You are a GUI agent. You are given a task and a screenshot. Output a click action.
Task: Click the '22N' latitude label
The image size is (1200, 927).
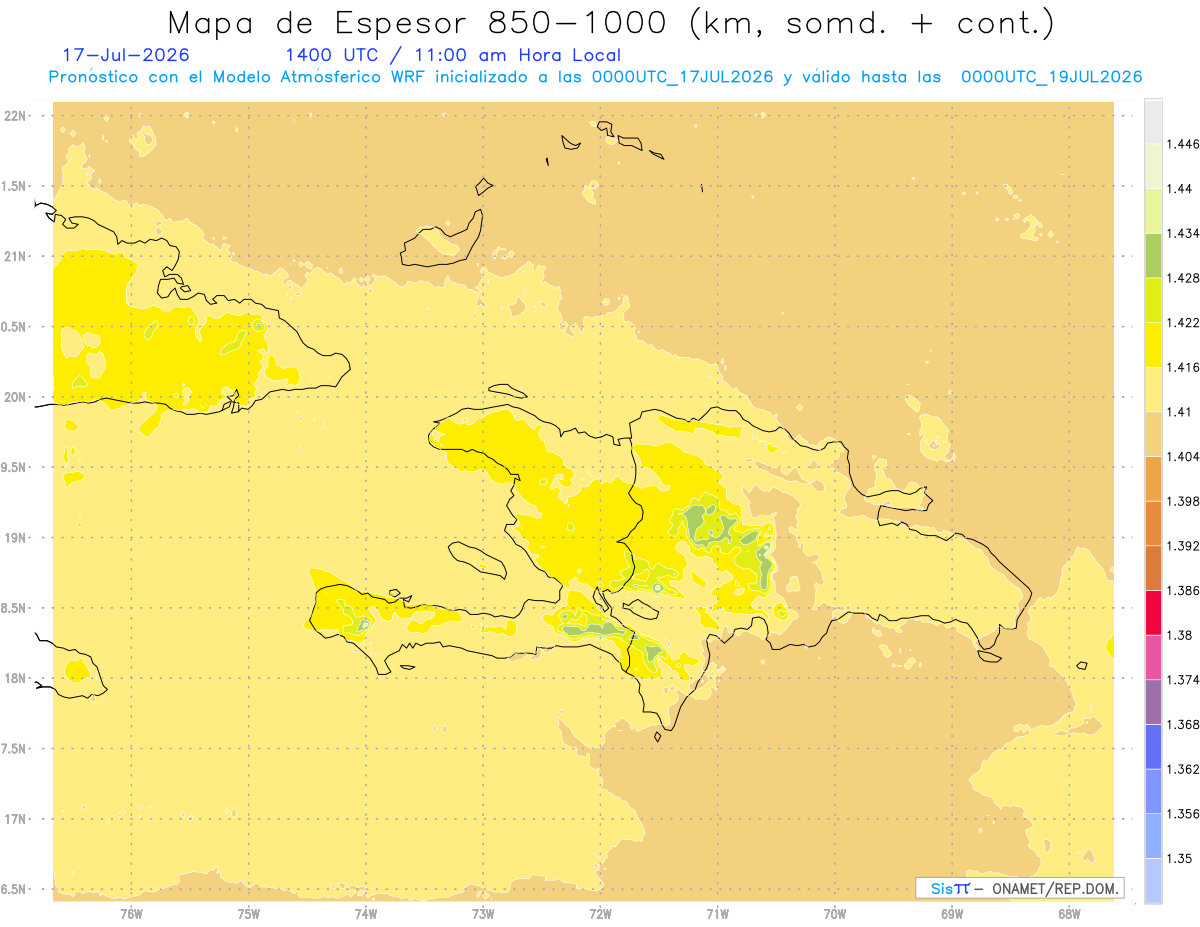16,116
